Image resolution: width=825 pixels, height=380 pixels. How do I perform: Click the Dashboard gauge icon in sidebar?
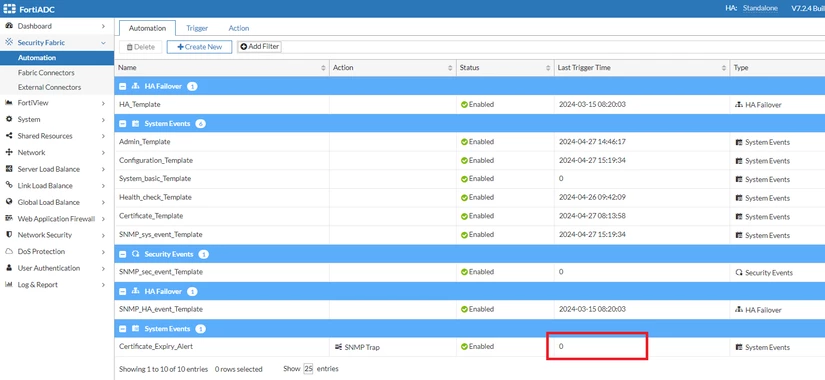point(8,26)
